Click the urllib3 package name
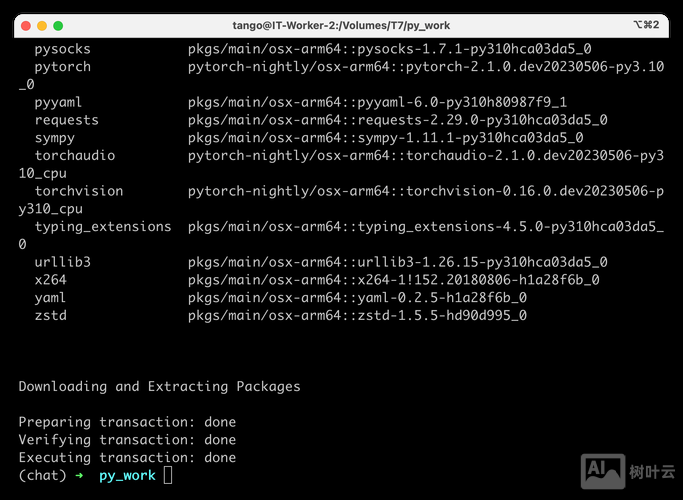This screenshot has width=683, height=500. click(x=62, y=262)
